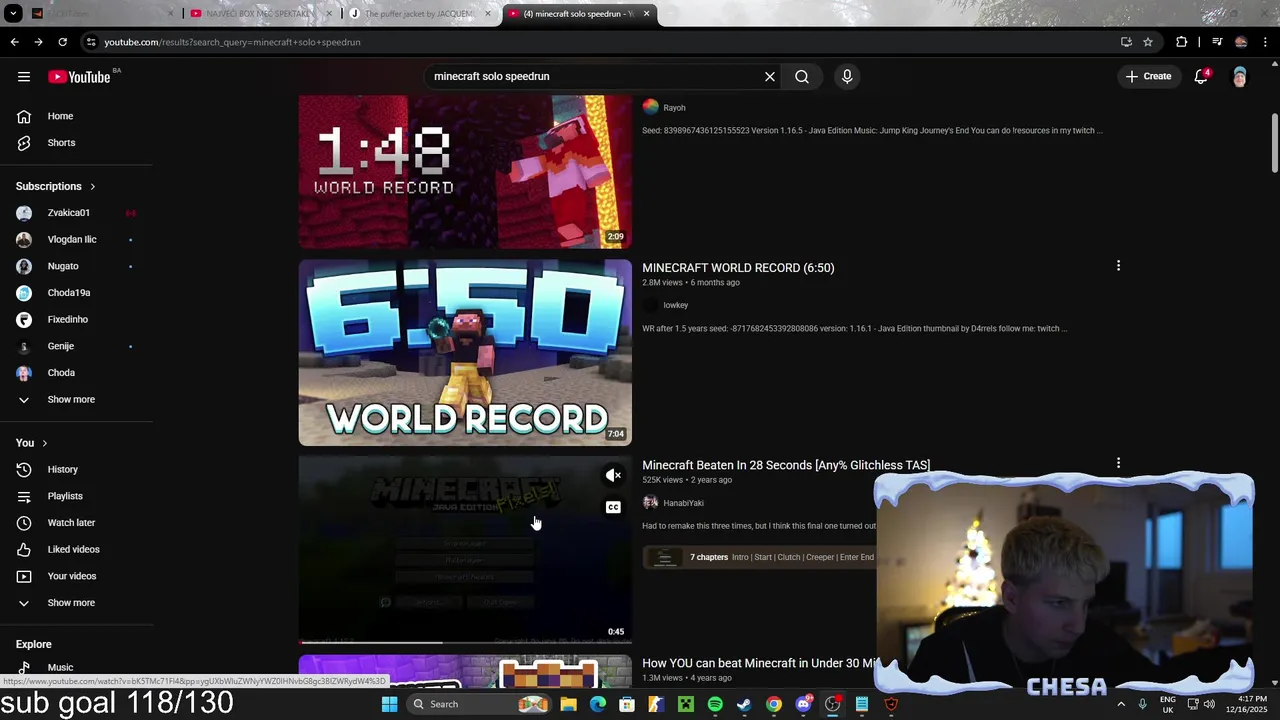Toggle captions on the video preview

click(613, 507)
